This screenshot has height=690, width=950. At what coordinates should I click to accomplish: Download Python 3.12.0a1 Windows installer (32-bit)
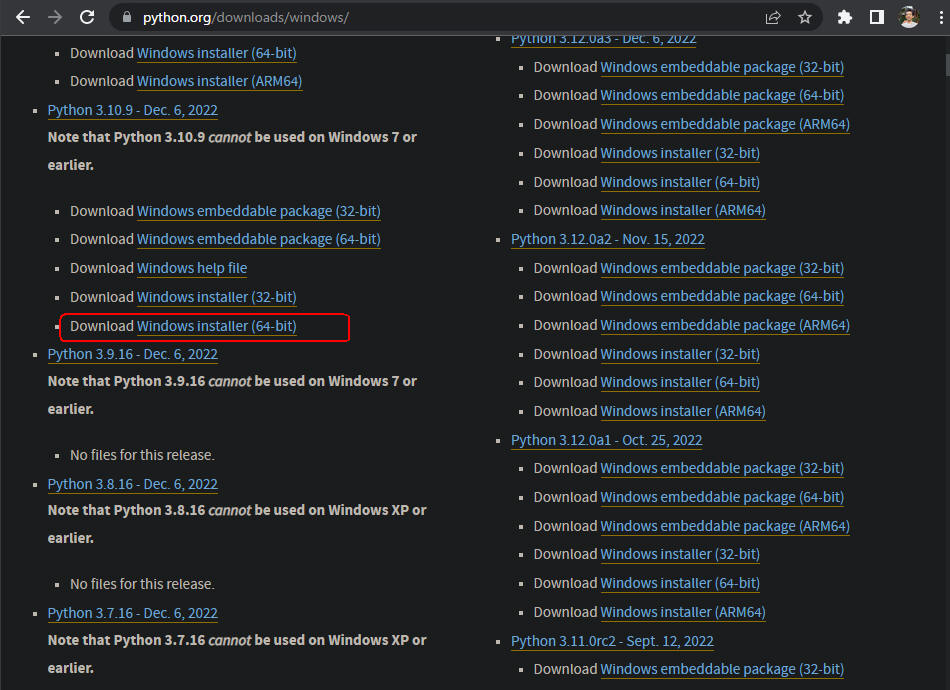(x=680, y=554)
